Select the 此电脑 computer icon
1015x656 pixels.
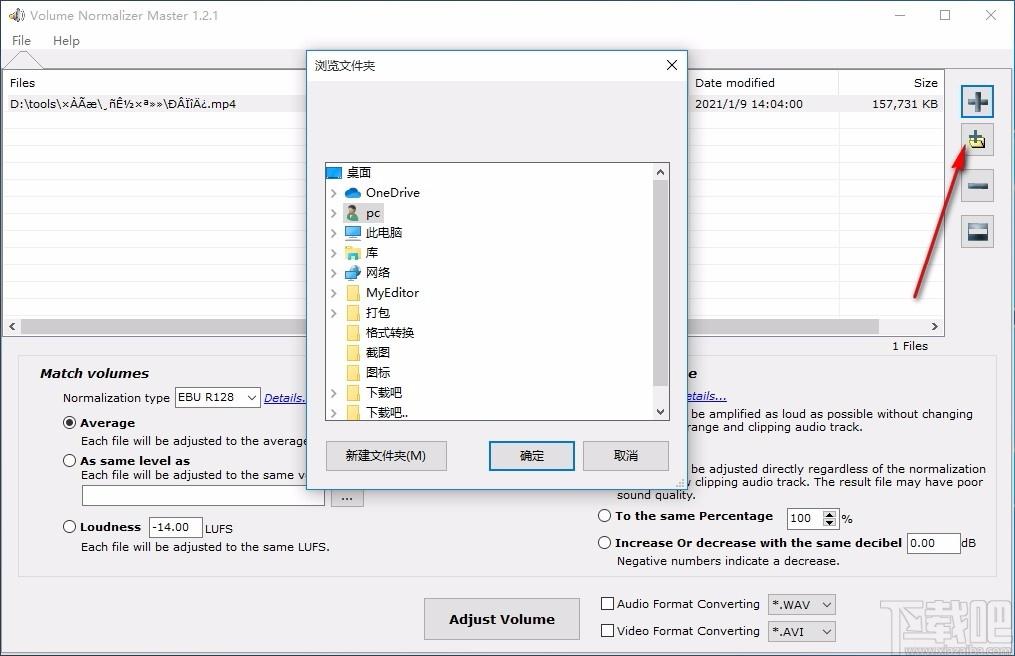353,232
